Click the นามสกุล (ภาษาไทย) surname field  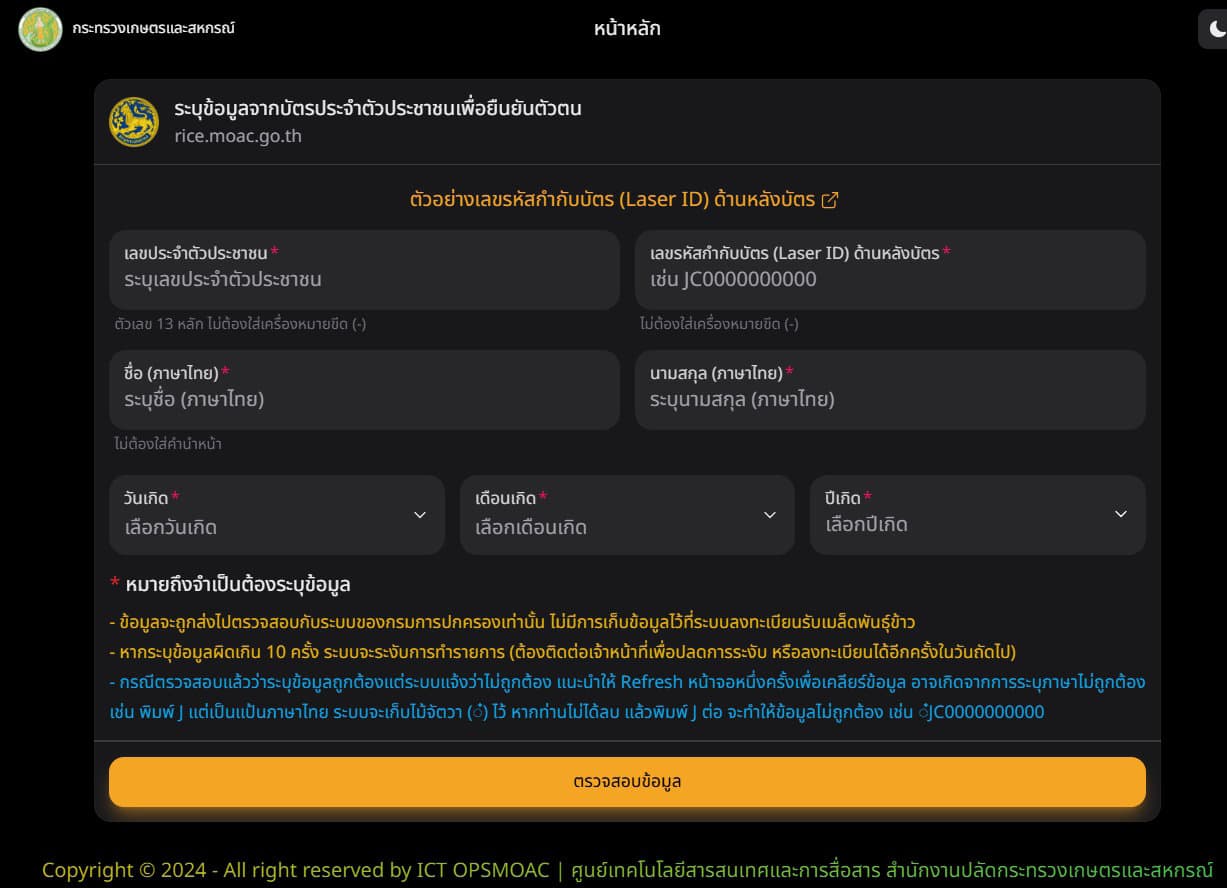click(x=890, y=399)
